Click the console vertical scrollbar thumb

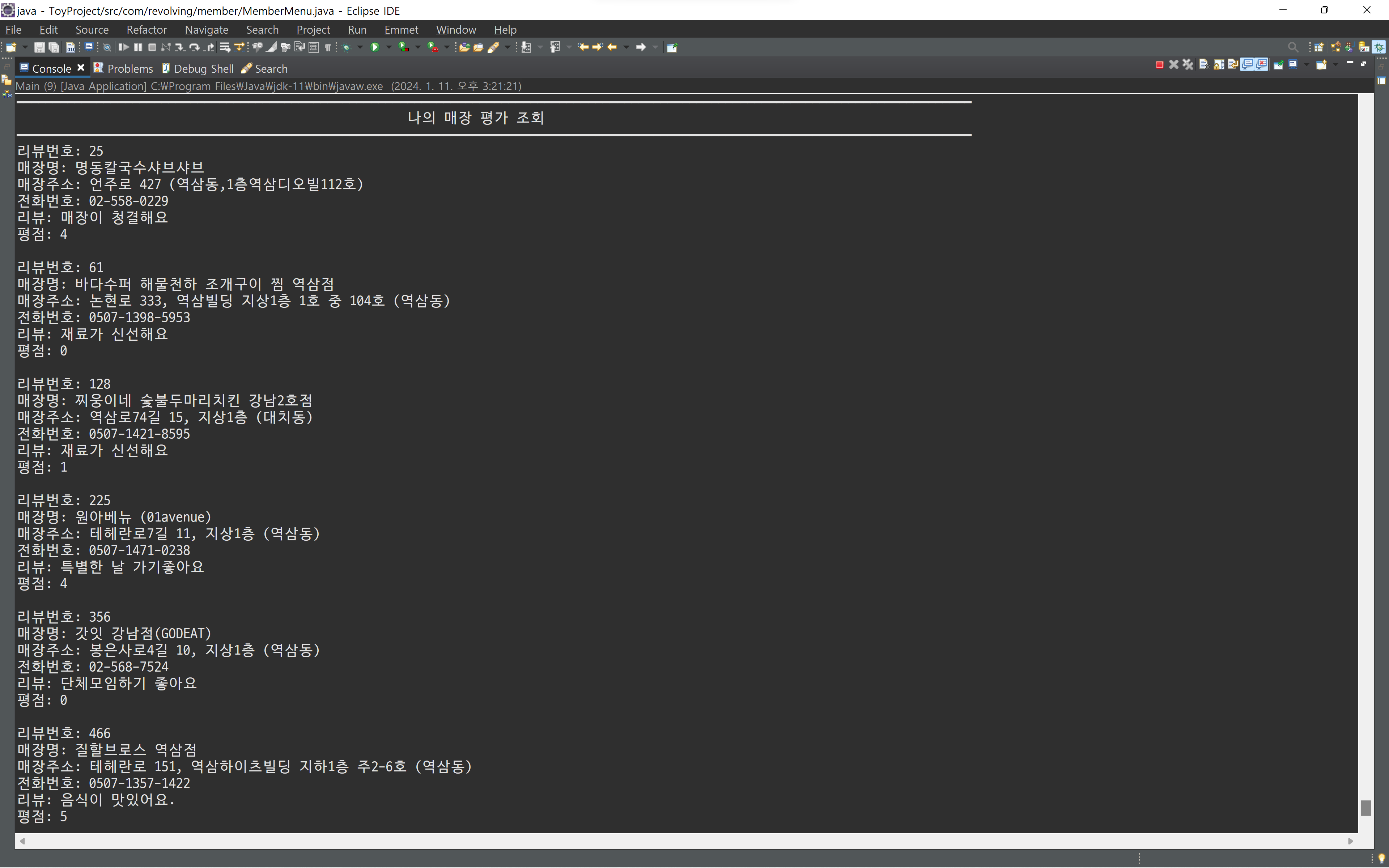click(x=1366, y=808)
